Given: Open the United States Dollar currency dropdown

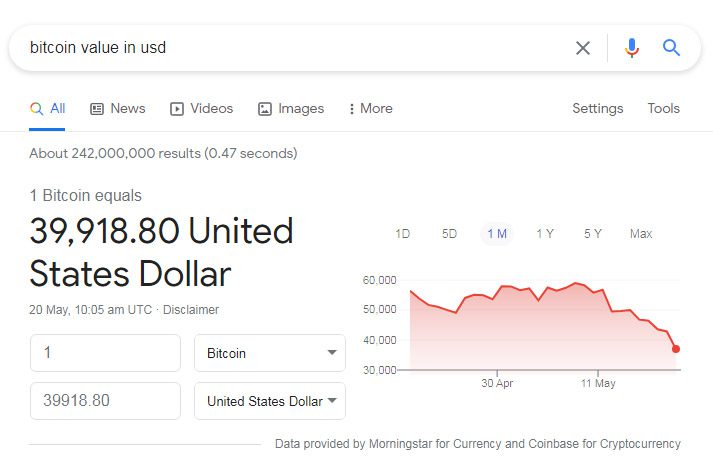Looking at the screenshot, I should [x=270, y=401].
